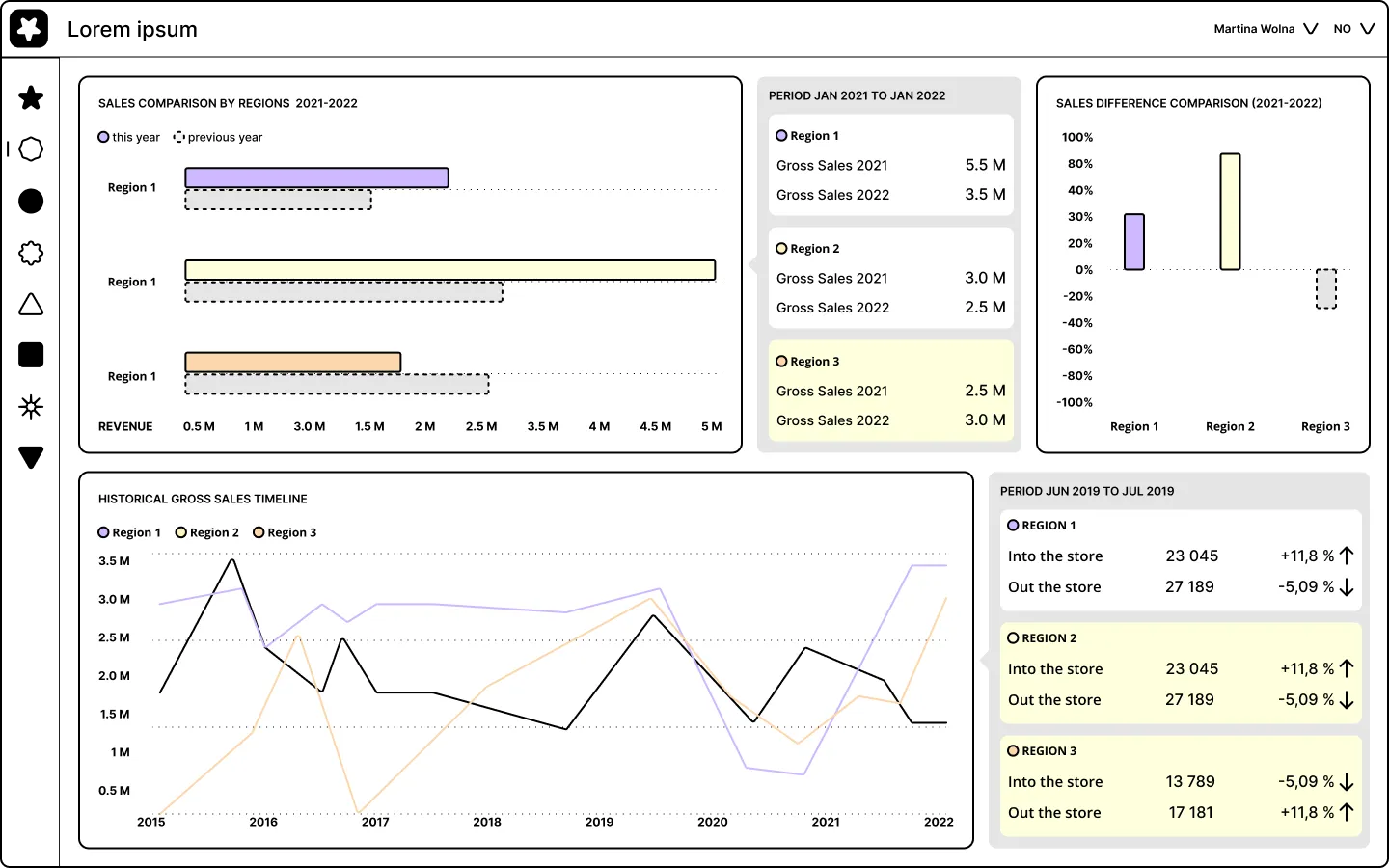The width and height of the screenshot is (1389, 868).
Task: Toggle 'this year' legend in sales comparison
Action: 129,137
